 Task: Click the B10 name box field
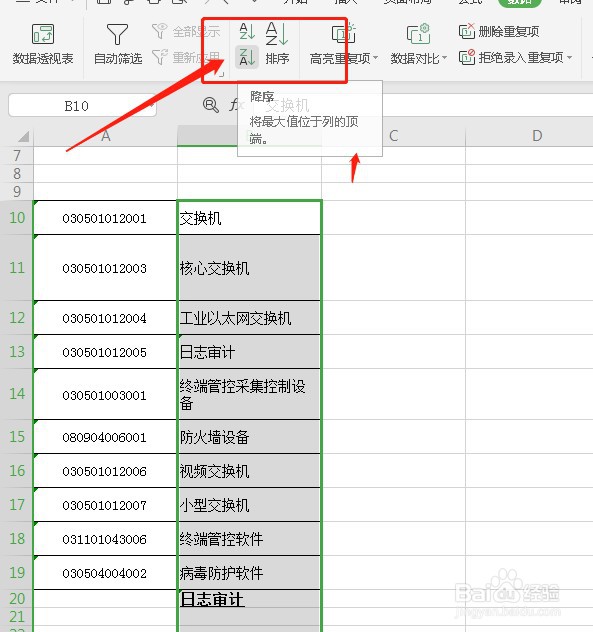(x=82, y=106)
